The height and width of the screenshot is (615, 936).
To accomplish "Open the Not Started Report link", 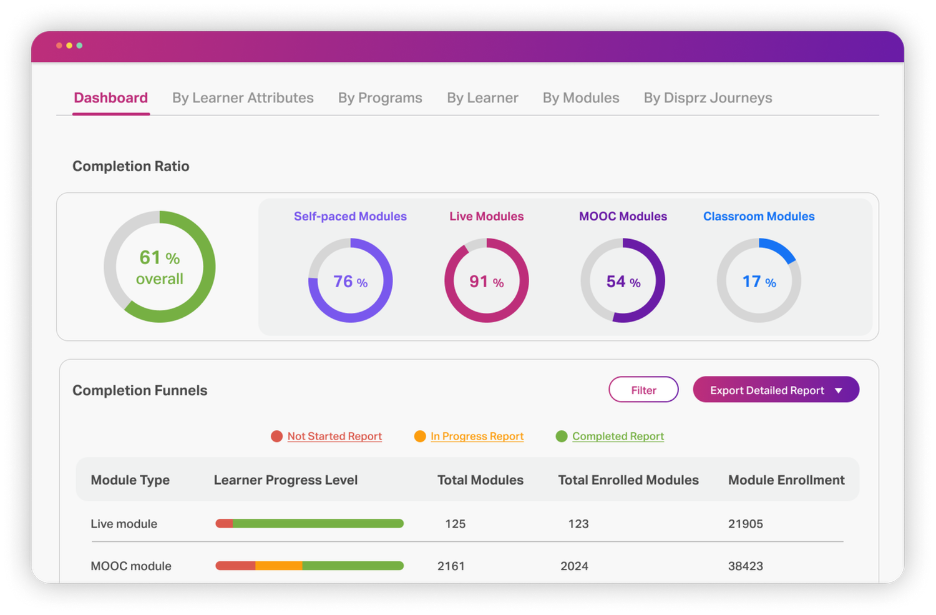I will pyautogui.click(x=335, y=437).
